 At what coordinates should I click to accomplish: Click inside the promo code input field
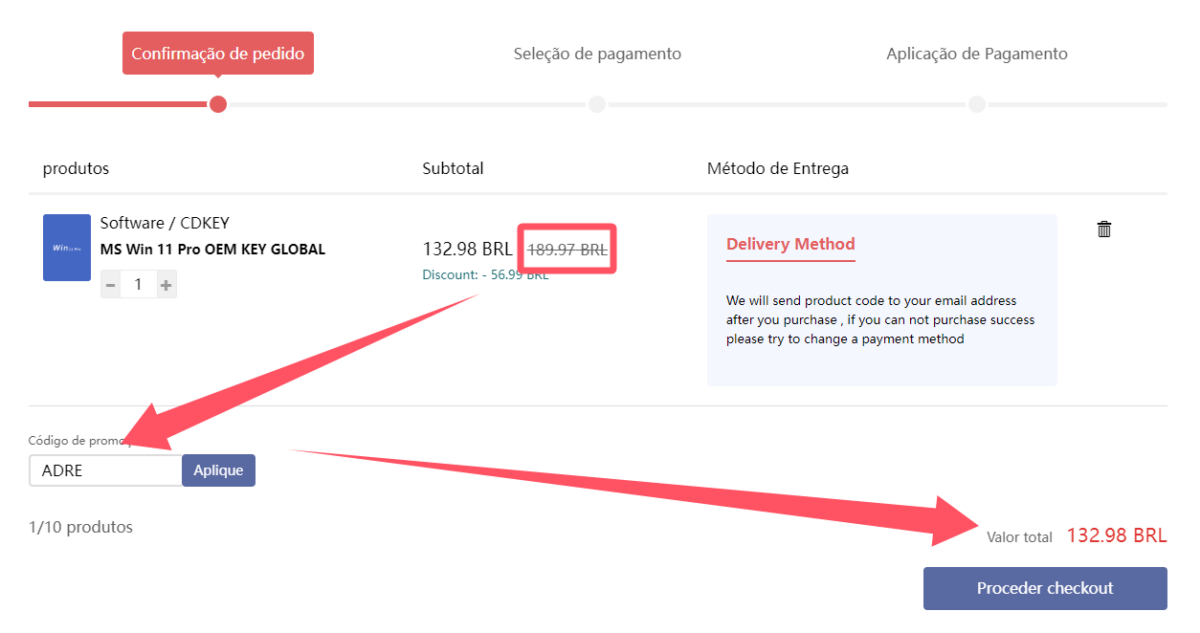pyautogui.click(x=105, y=470)
